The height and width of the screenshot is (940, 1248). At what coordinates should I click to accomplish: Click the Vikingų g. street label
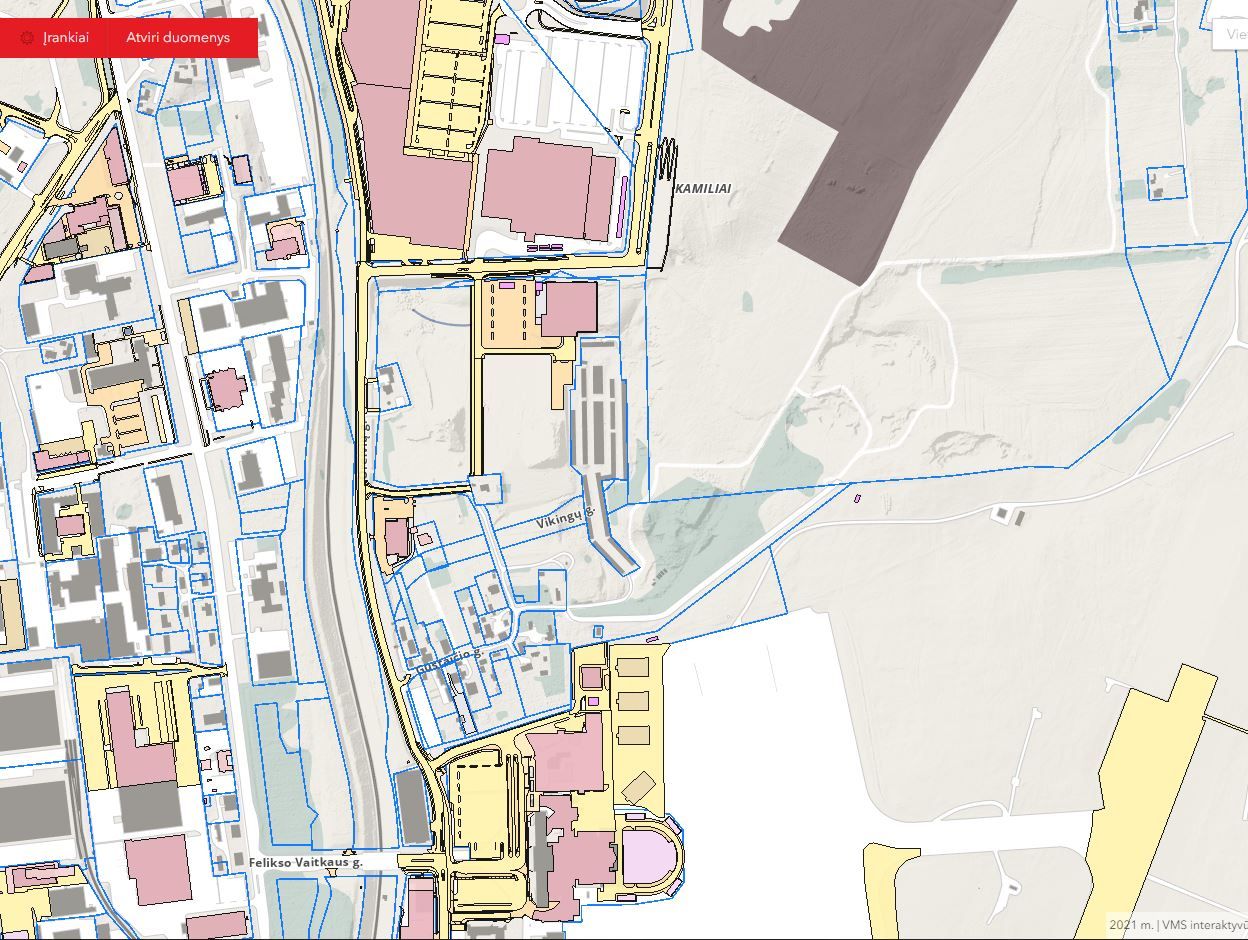(x=565, y=519)
